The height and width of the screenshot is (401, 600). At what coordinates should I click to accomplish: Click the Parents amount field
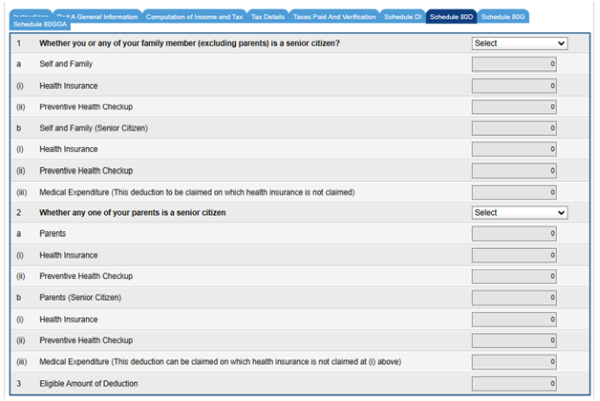[514, 234]
